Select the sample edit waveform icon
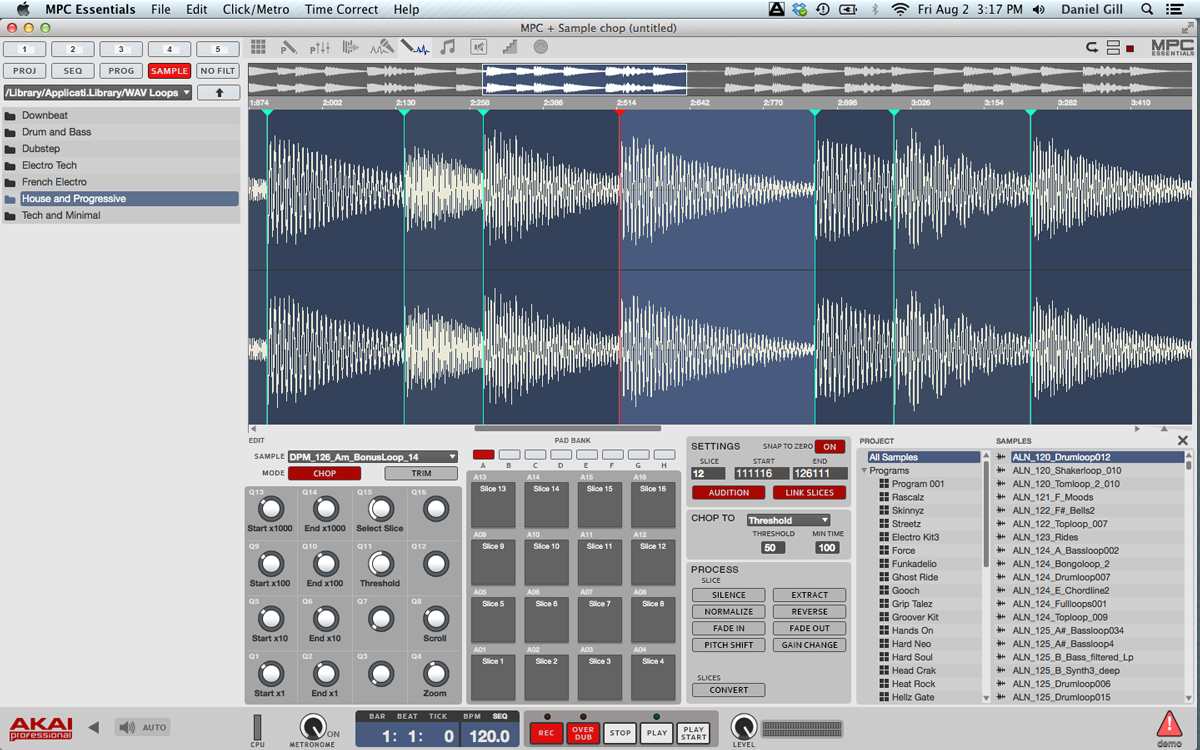Image resolution: width=1200 pixels, height=750 pixels. (415, 47)
